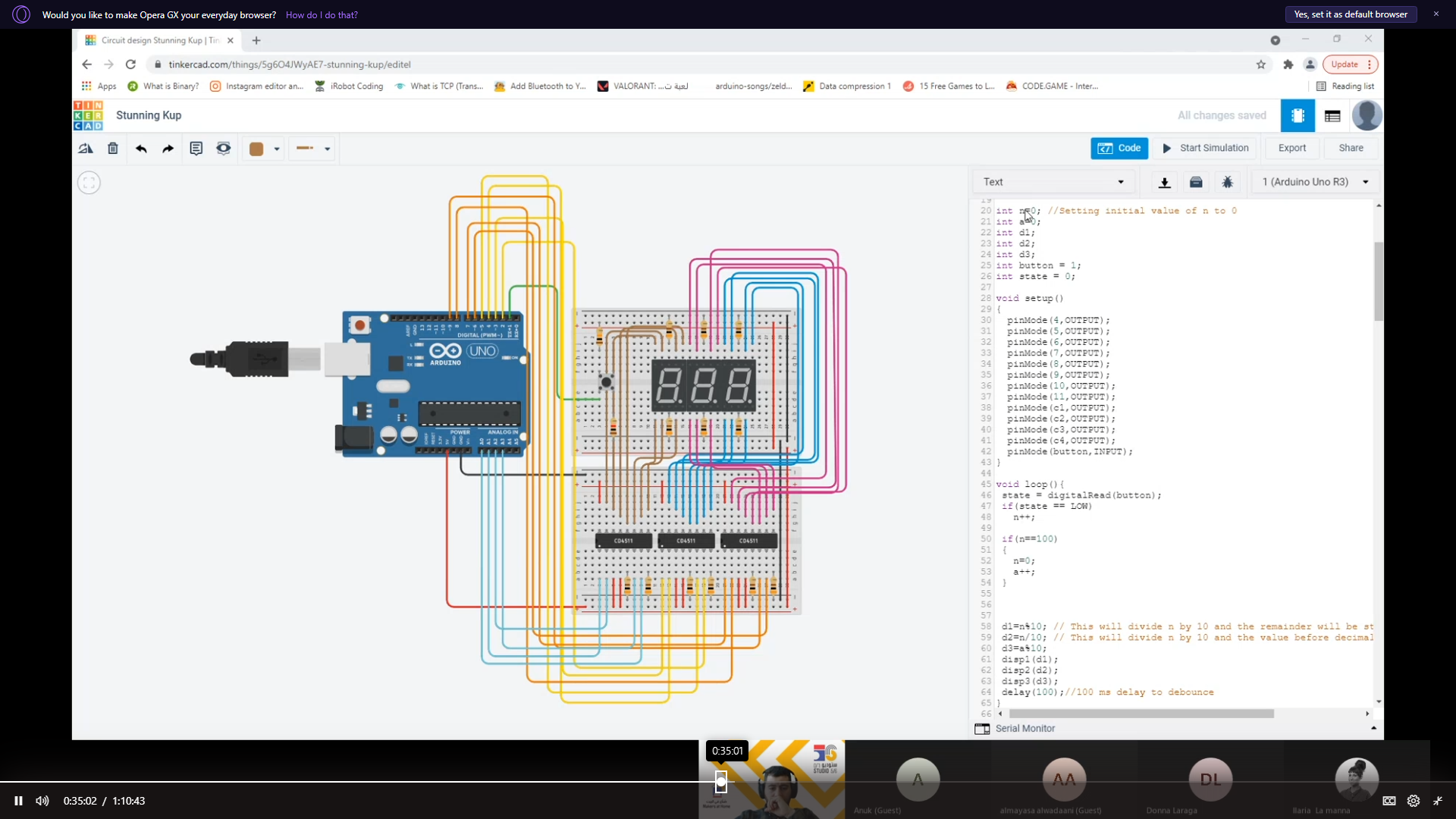Dismiss the Opera GX default browser banner
Image resolution: width=1456 pixels, height=819 pixels.
click(x=1436, y=14)
